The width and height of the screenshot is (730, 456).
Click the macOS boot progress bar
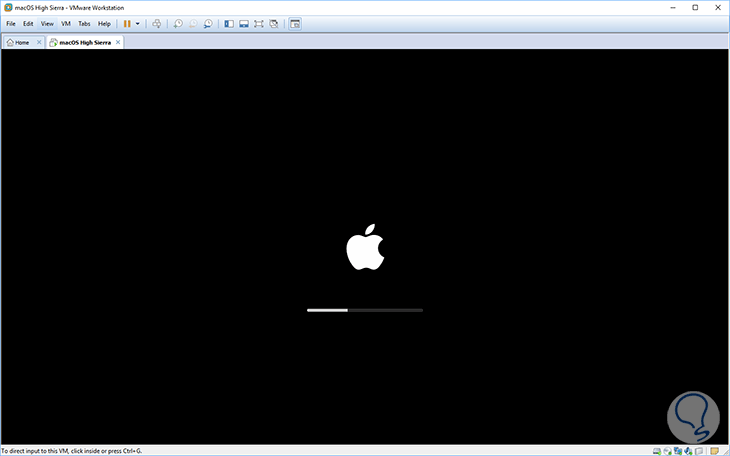(365, 310)
